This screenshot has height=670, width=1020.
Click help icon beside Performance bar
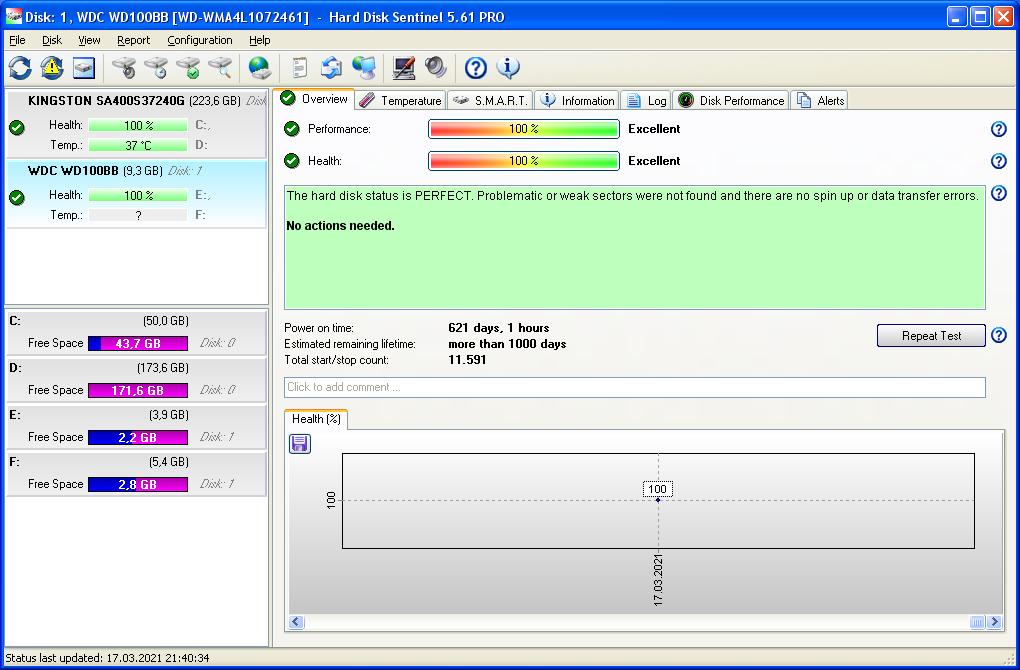click(999, 129)
